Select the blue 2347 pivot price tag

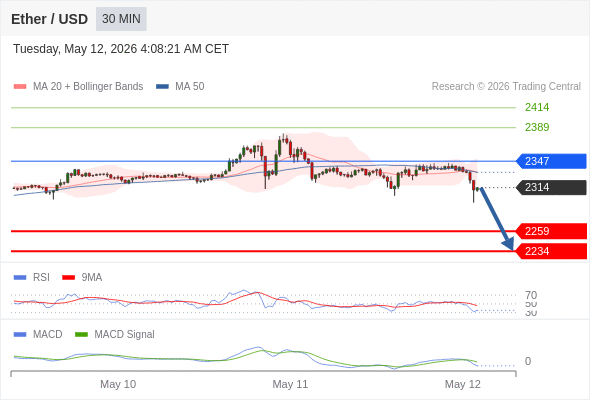pyautogui.click(x=551, y=161)
